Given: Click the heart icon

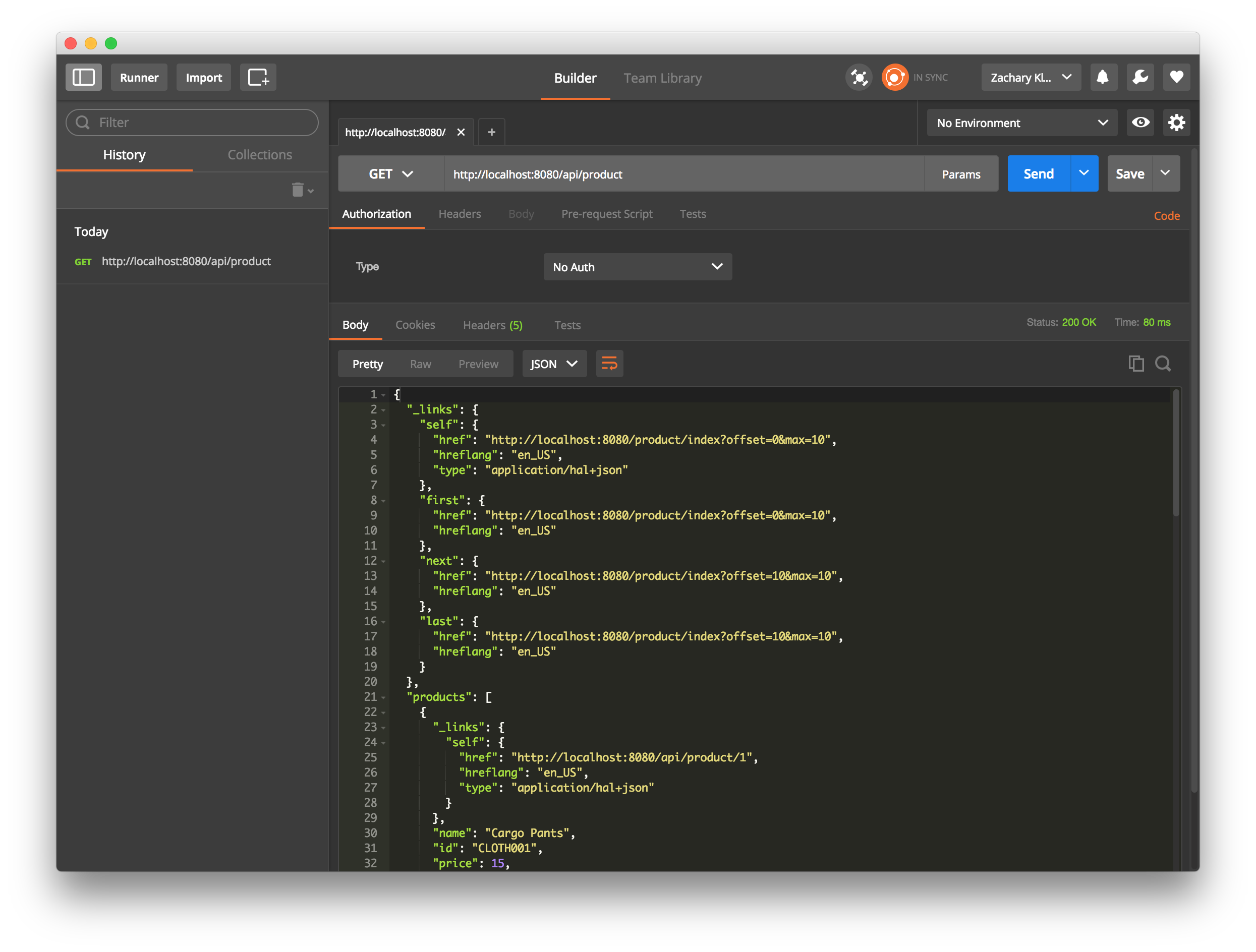Looking at the screenshot, I should pos(1176,77).
